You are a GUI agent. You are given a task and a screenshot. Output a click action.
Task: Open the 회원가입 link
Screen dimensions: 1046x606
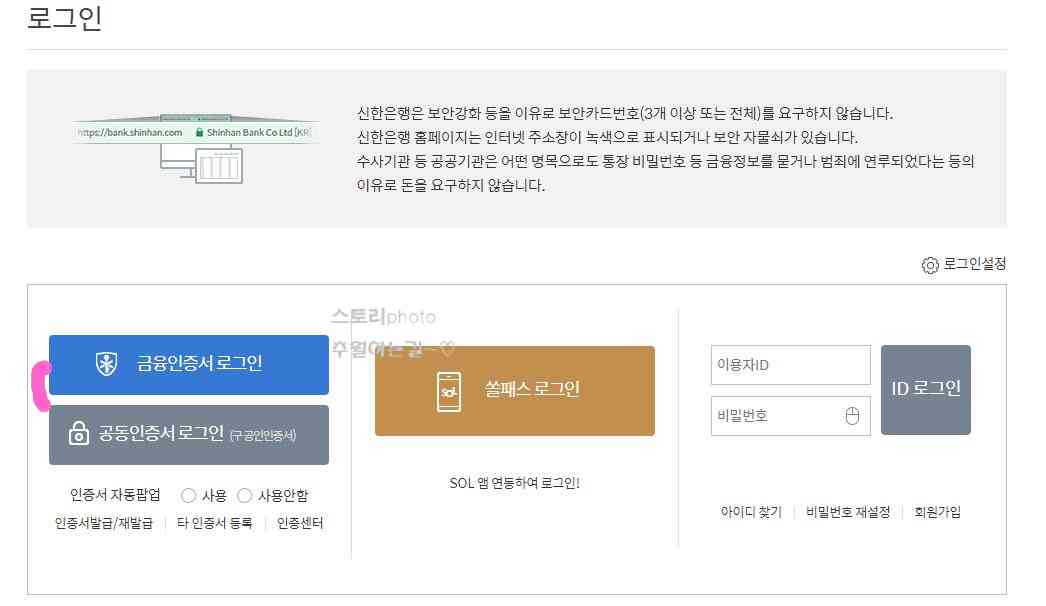[x=937, y=512]
